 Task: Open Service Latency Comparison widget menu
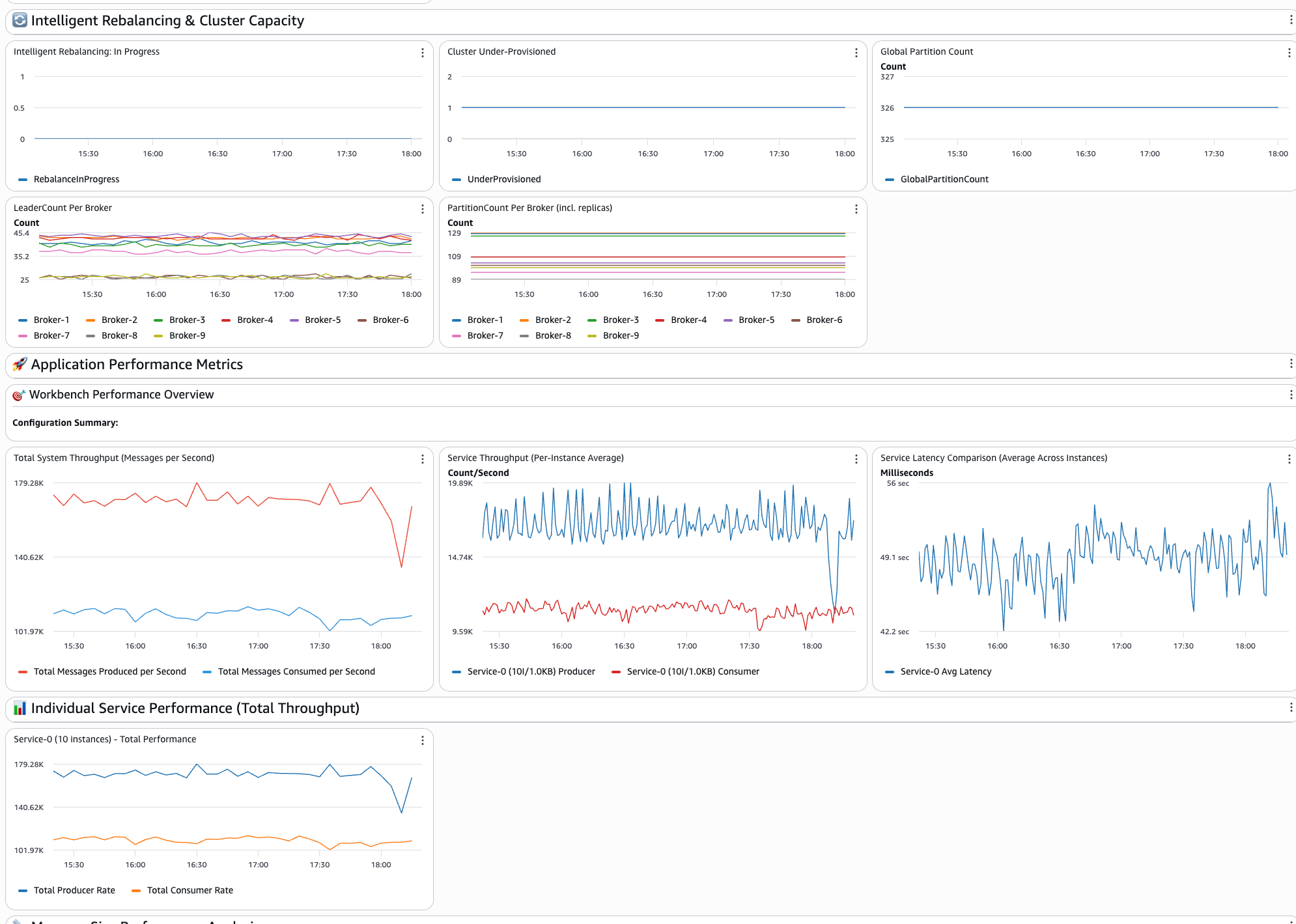[x=1289, y=459]
